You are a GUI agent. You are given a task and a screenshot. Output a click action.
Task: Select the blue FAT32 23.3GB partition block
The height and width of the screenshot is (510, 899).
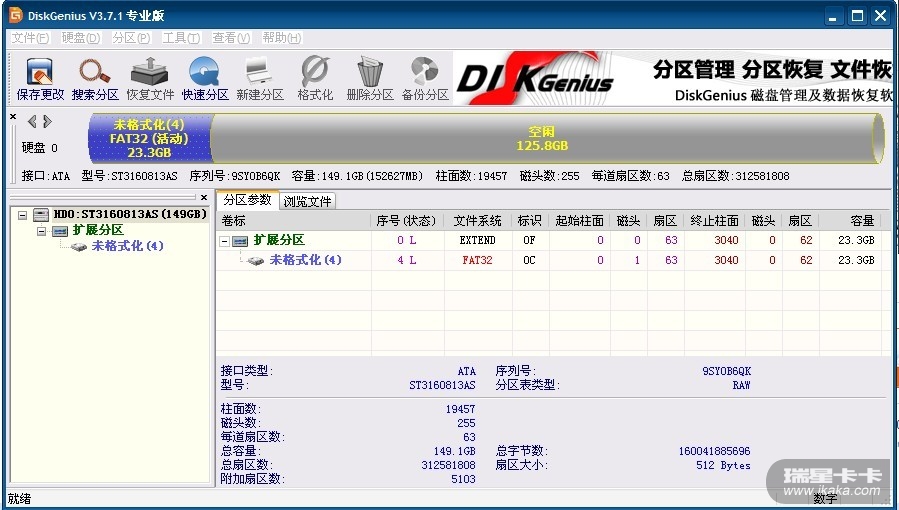point(150,138)
